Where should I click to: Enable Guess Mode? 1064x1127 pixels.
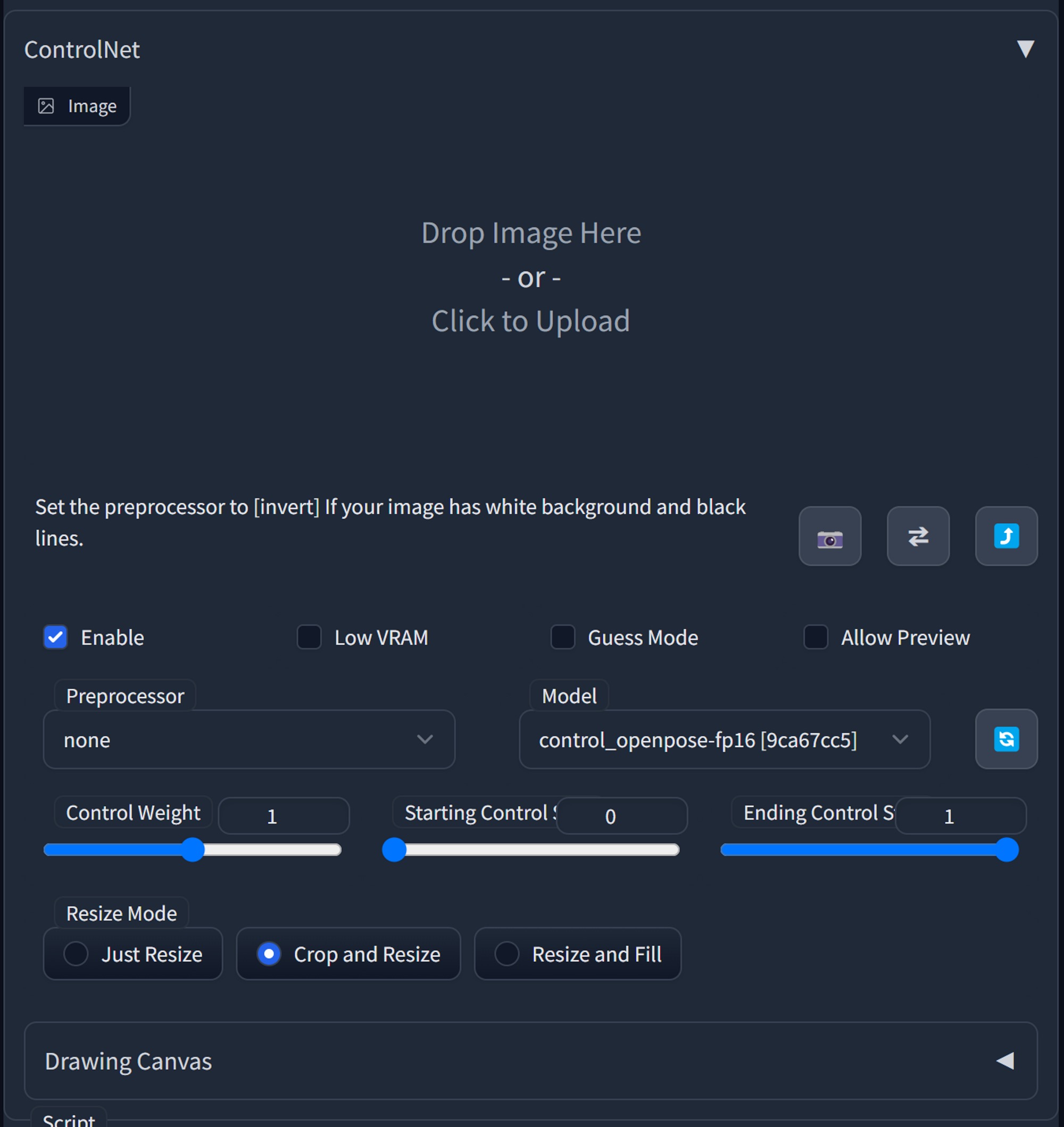[562, 637]
